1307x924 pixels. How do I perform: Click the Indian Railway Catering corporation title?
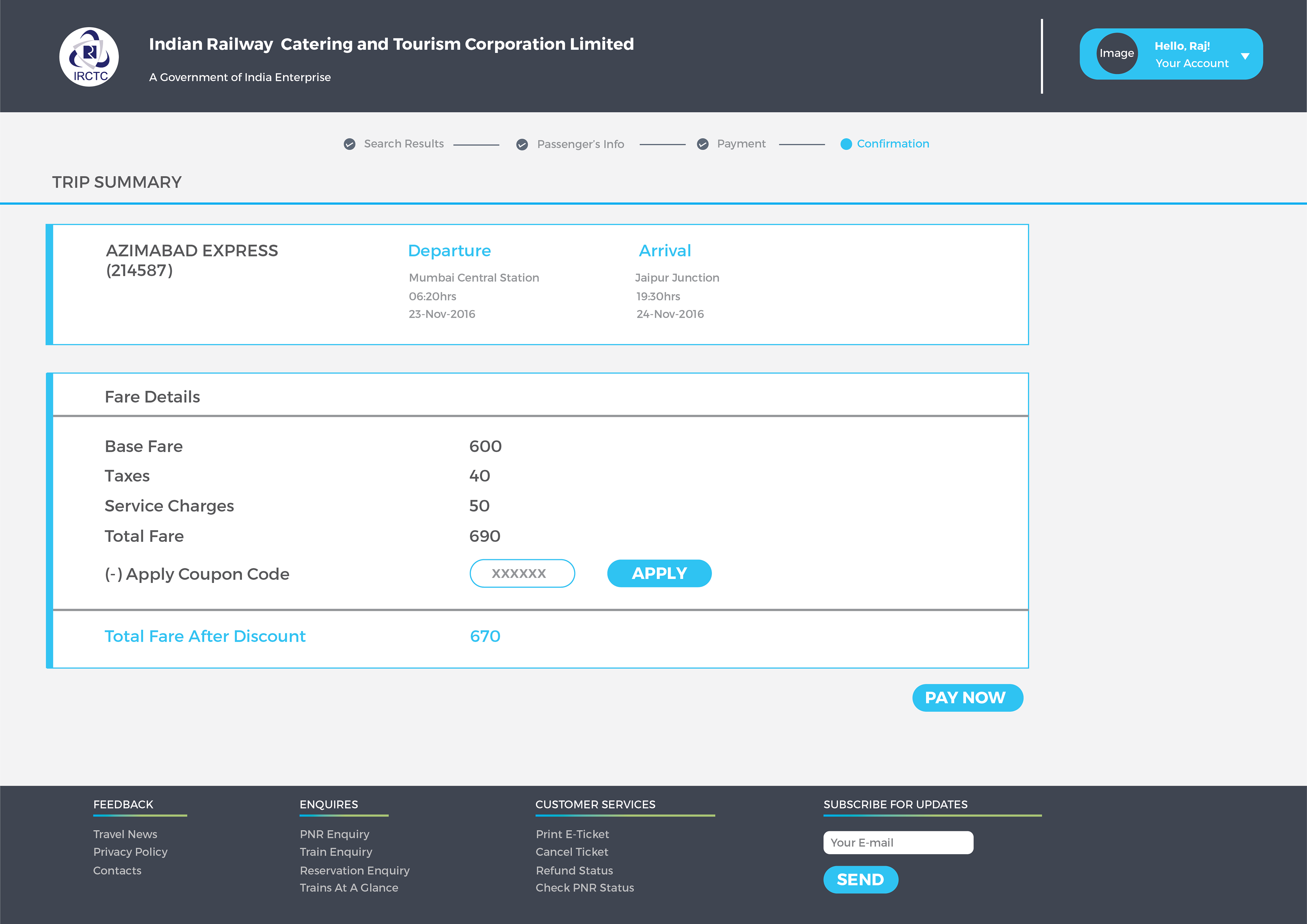click(392, 44)
